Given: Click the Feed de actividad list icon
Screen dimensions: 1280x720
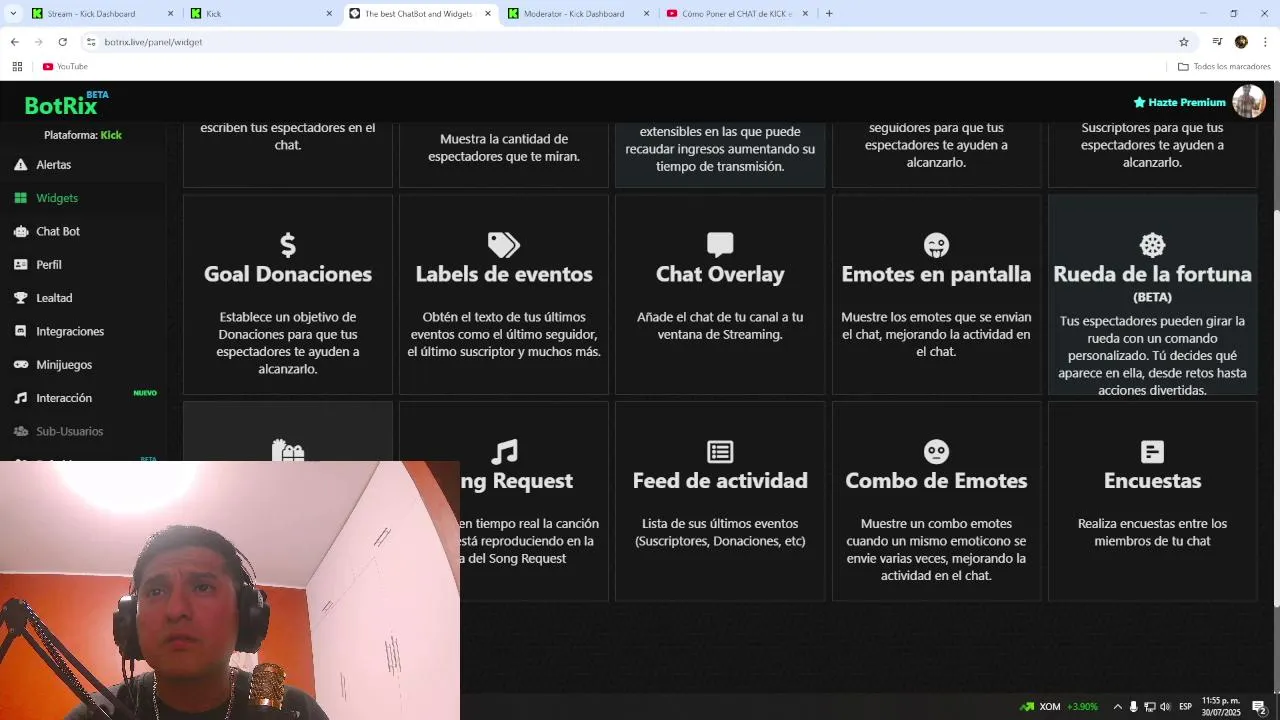Looking at the screenshot, I should pyautogui.click(x=720, y=452).
